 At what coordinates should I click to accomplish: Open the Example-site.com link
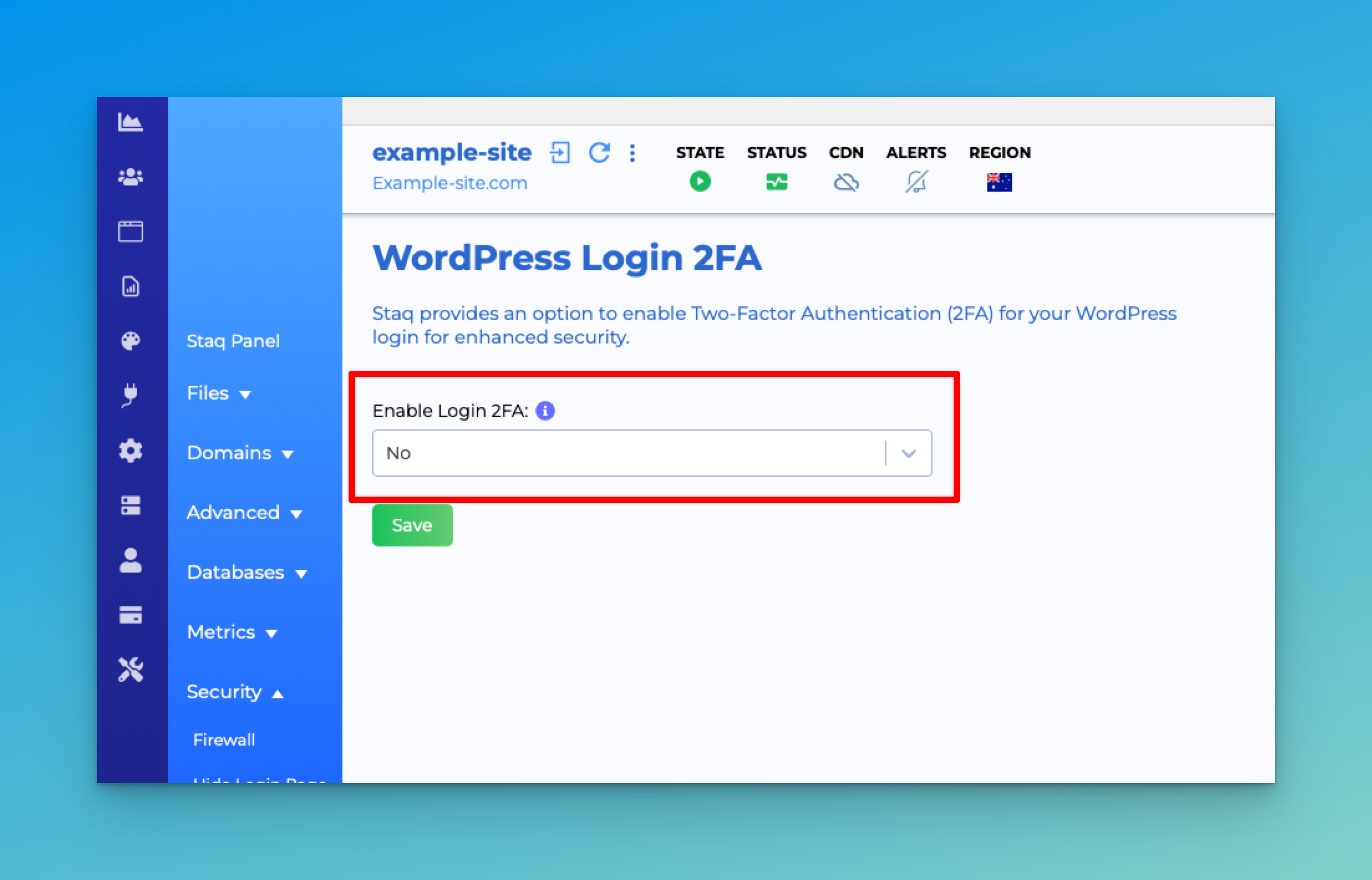pos(449,183)
